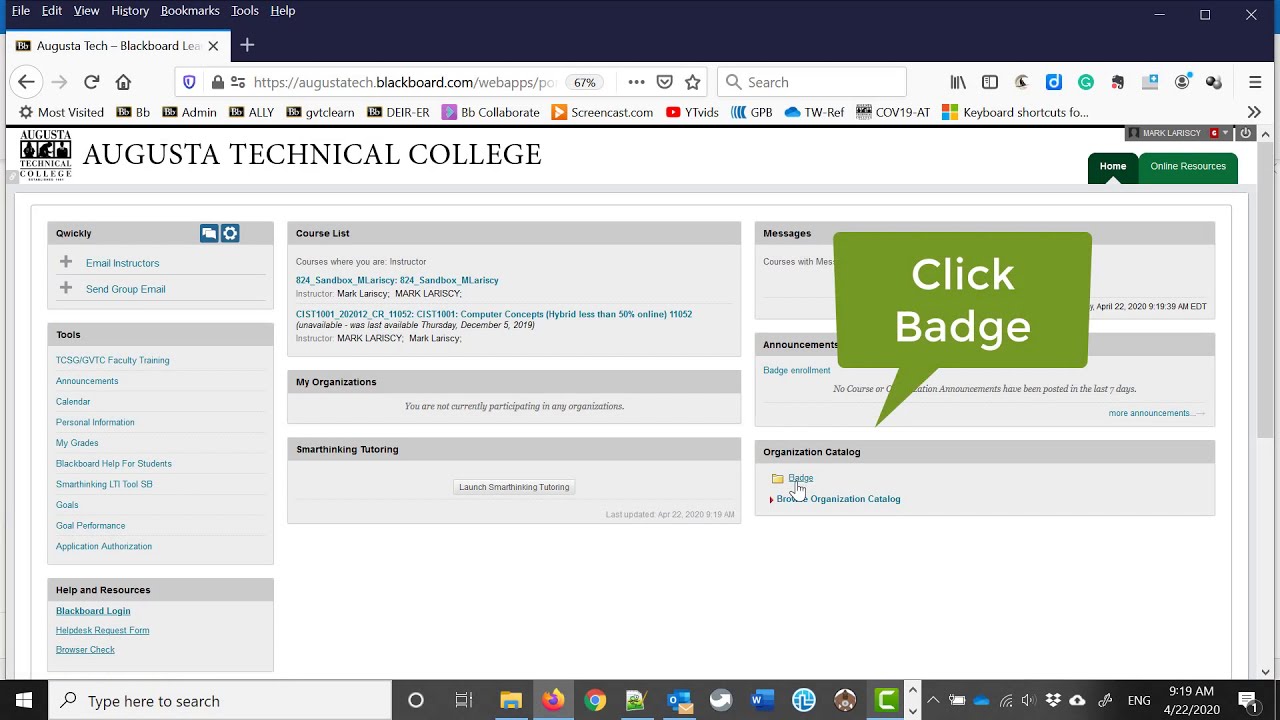Viewport: 1280px width, 720px height.
Task: Open Chrome from the taskbar
Action: point(595,700)
